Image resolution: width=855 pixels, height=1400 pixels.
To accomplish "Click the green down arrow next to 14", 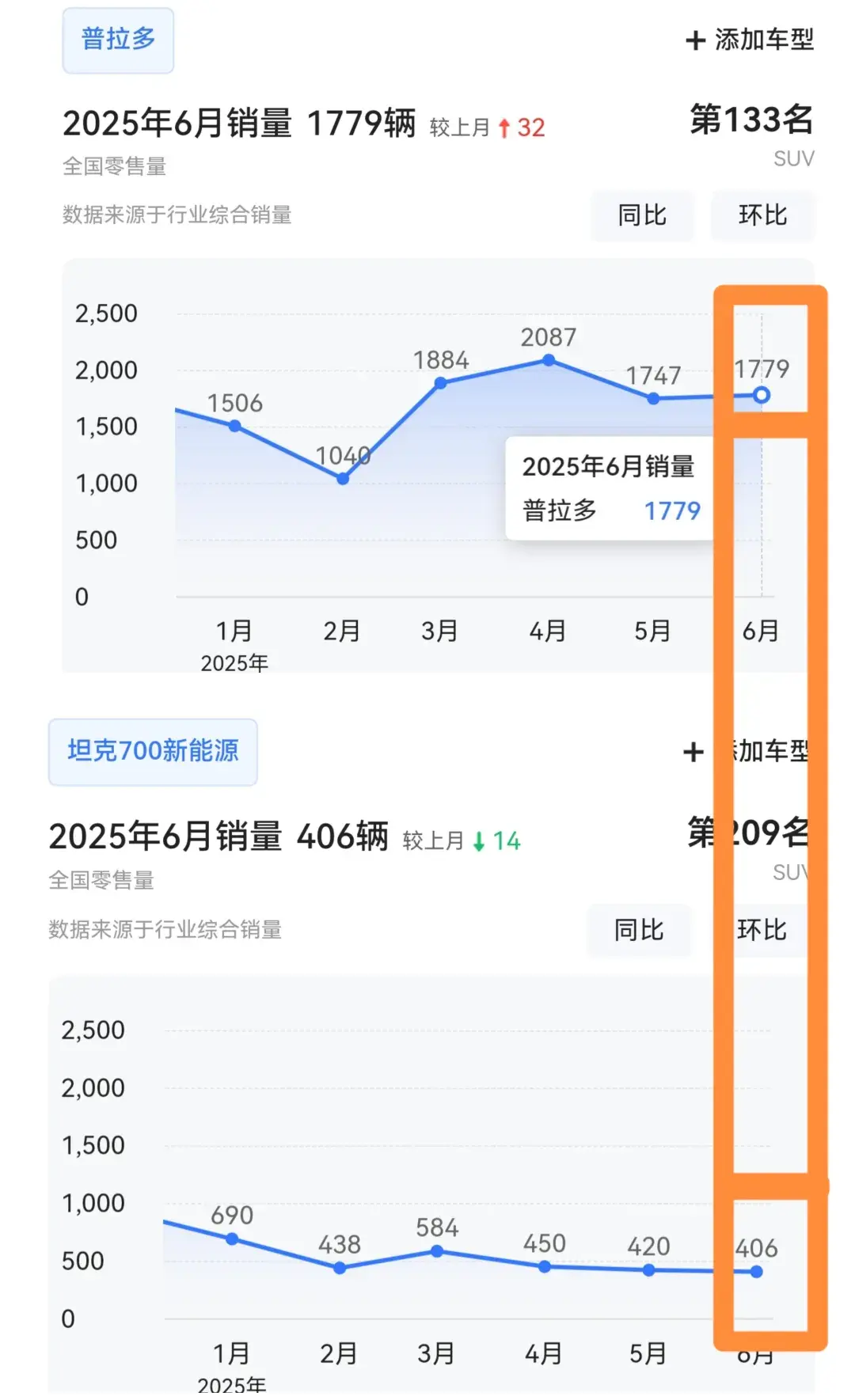I will pos(479,841).
